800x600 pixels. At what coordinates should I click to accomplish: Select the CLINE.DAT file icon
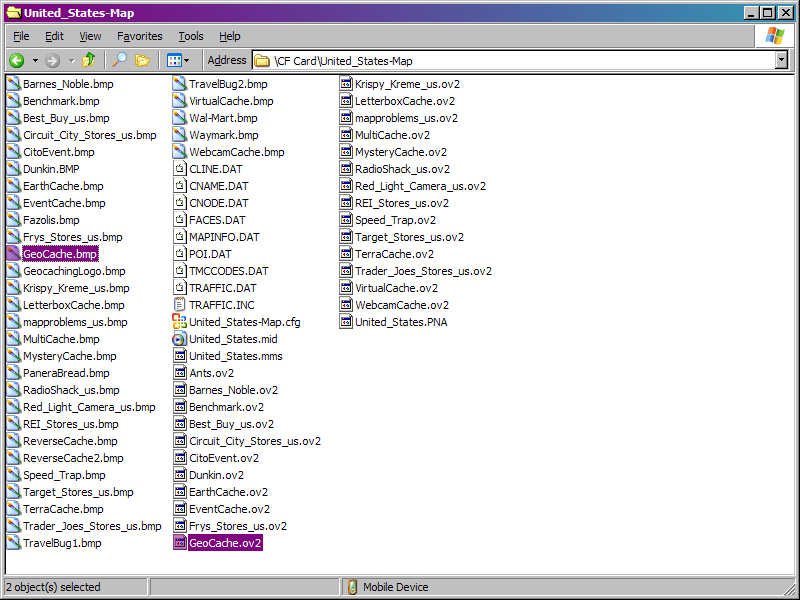pos(180,169)
